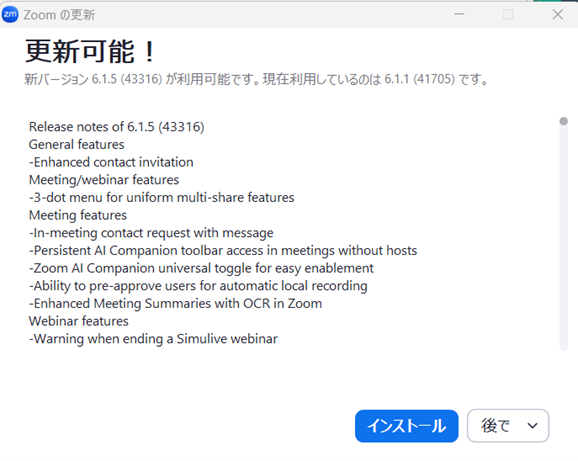Click the release notes scrollbar thumb
The height and width of the screenshot is (461, 578).
point(563,121)
